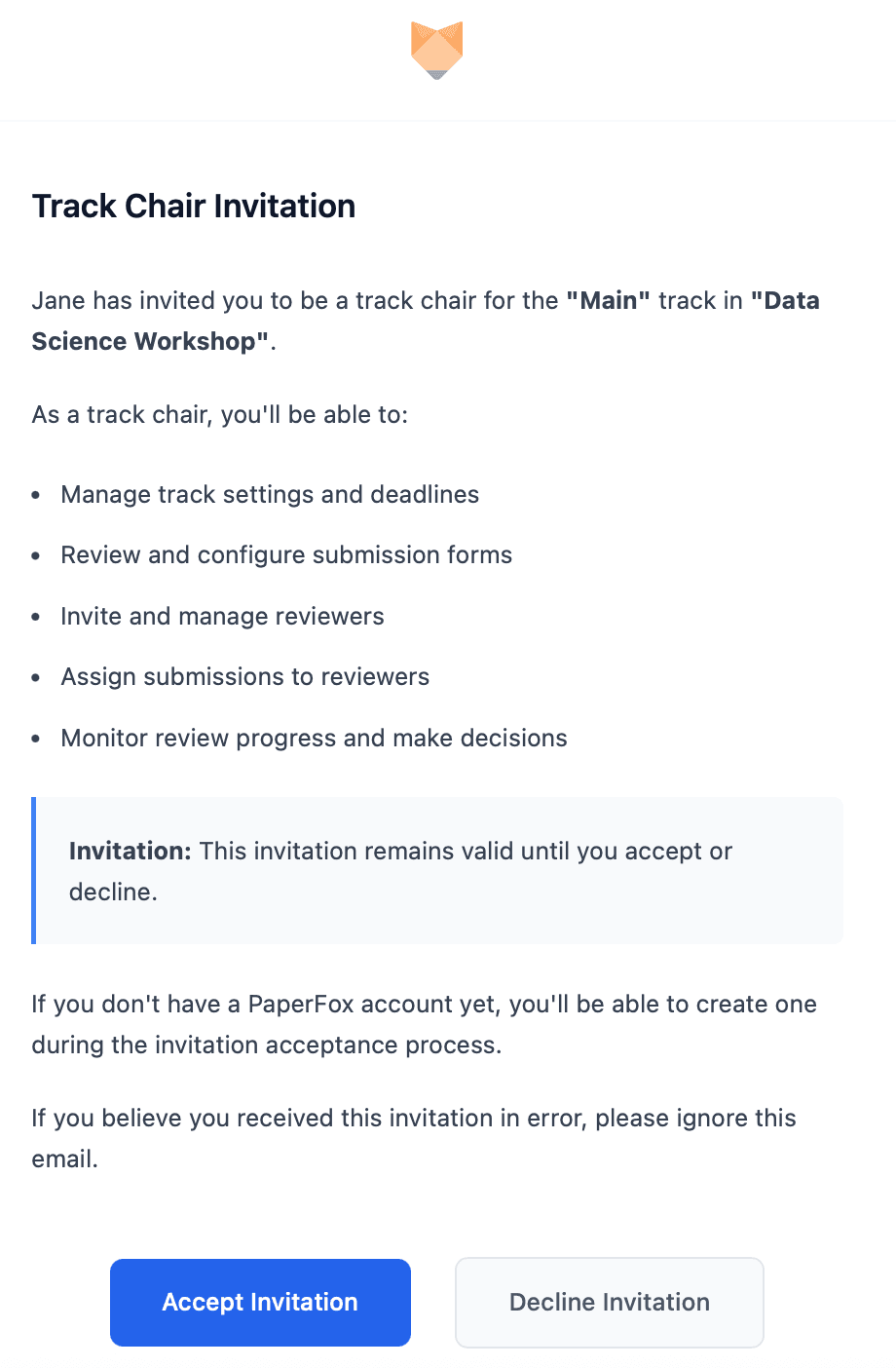896x1368 pixels.
Task: Select the blue accent bar beside Invitation note
Action: [35, 870]
